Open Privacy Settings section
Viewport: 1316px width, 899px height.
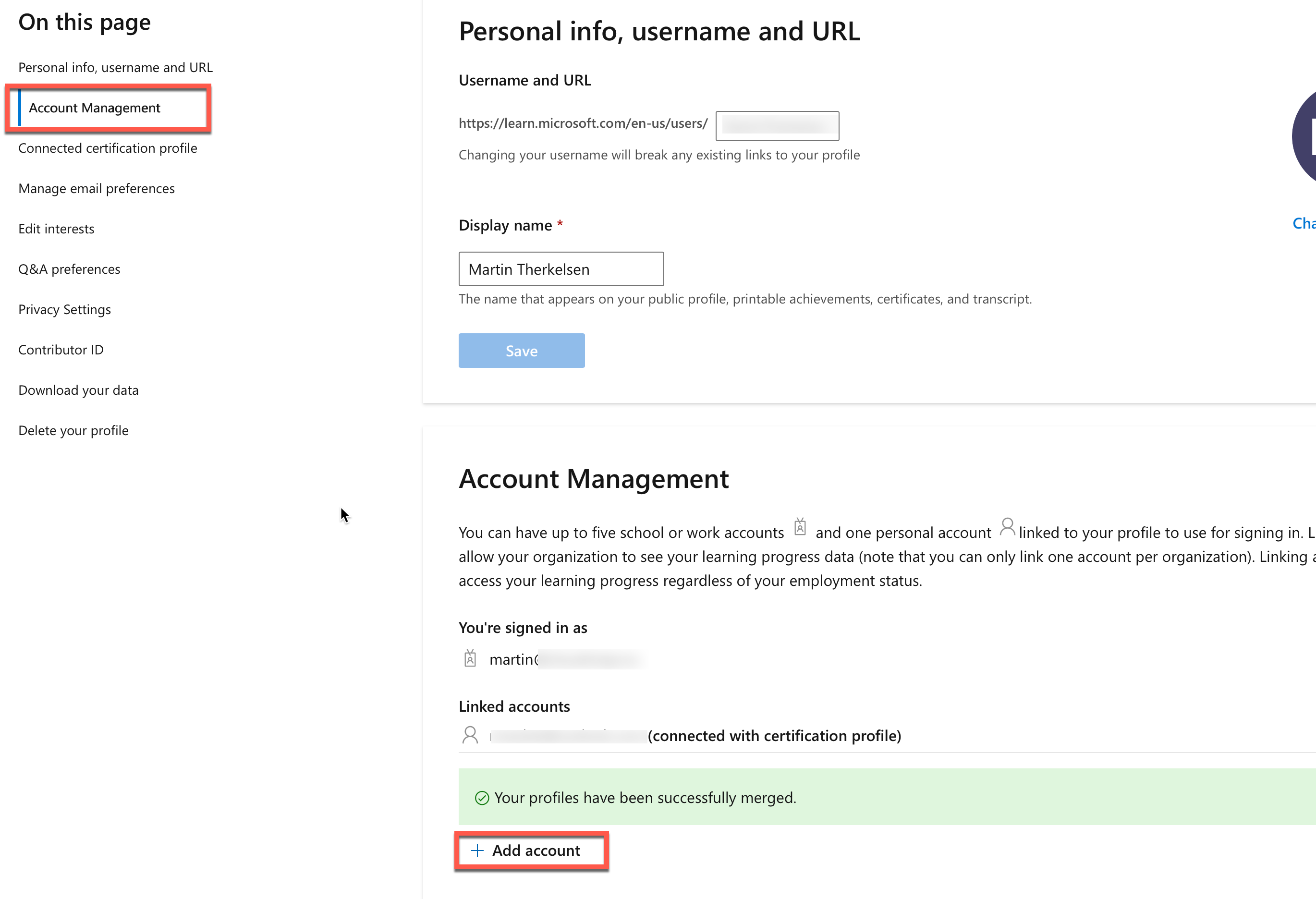[64, 310]
